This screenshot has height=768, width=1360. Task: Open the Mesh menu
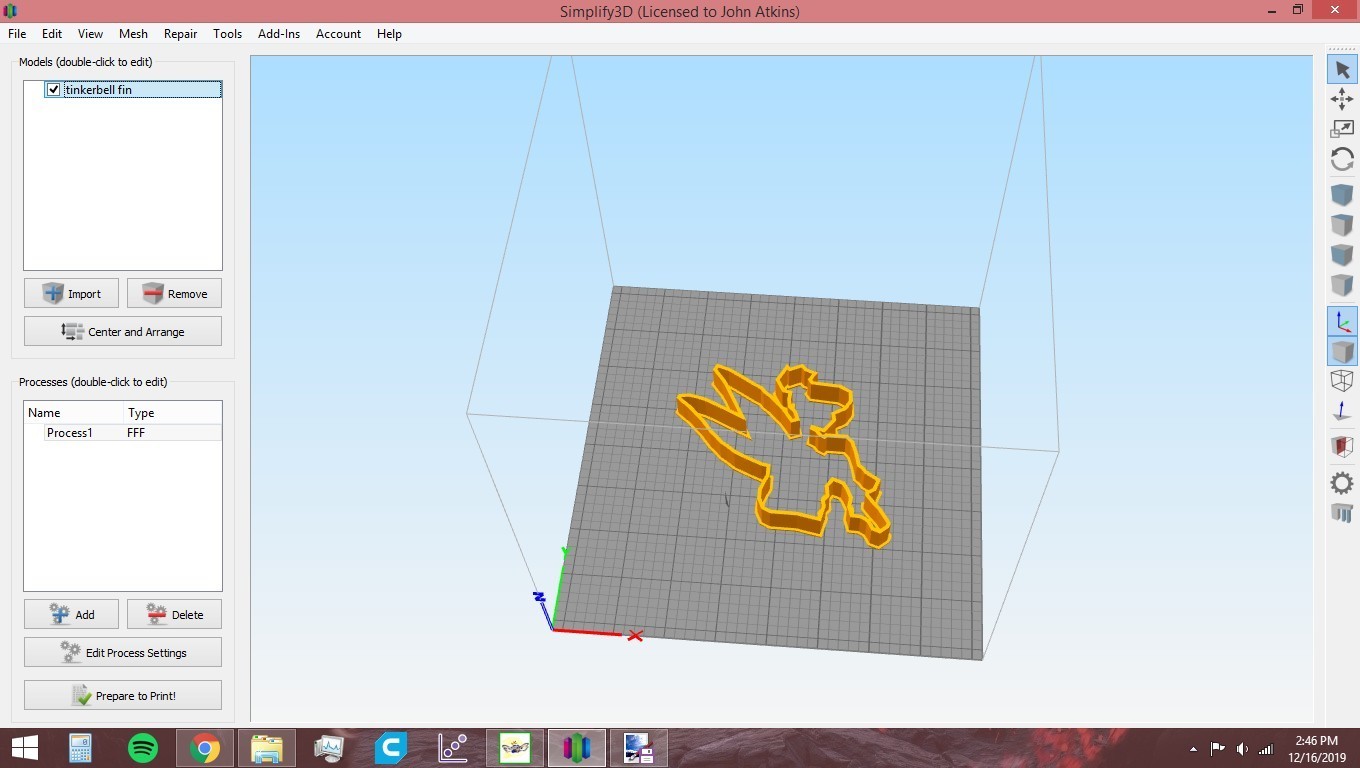pos(133,33)
